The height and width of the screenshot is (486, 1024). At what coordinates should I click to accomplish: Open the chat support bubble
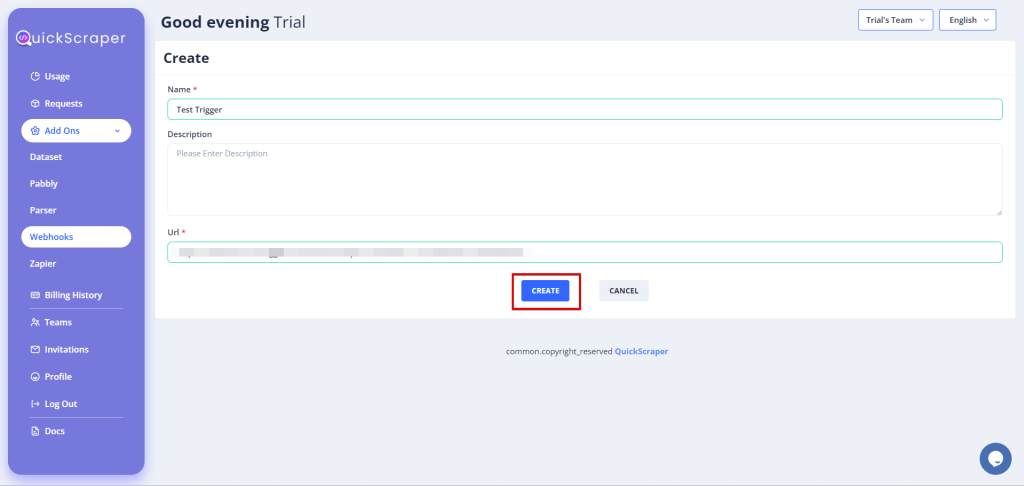coord(994,458)
